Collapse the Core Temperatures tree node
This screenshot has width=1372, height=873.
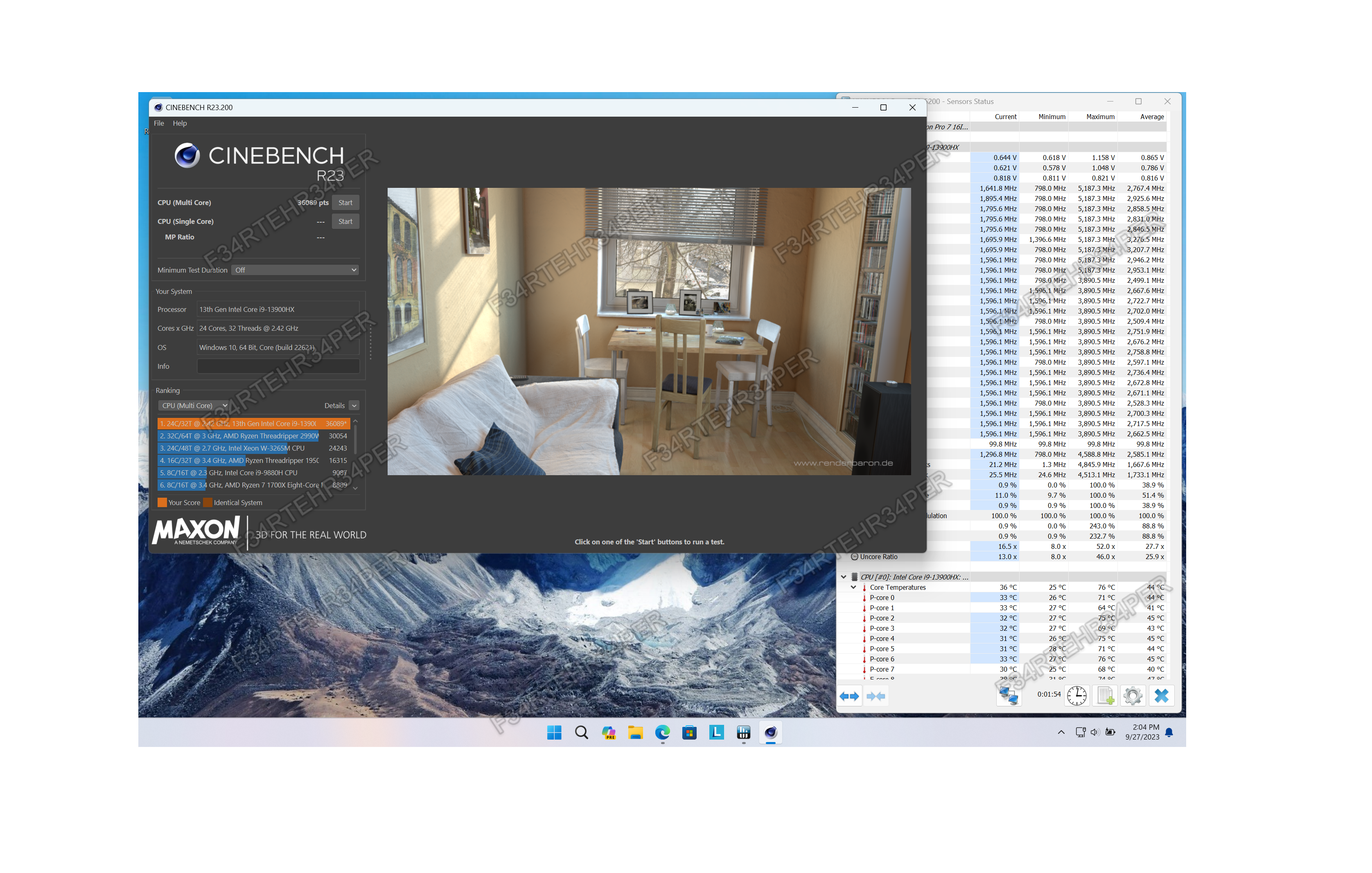point(853,587)
